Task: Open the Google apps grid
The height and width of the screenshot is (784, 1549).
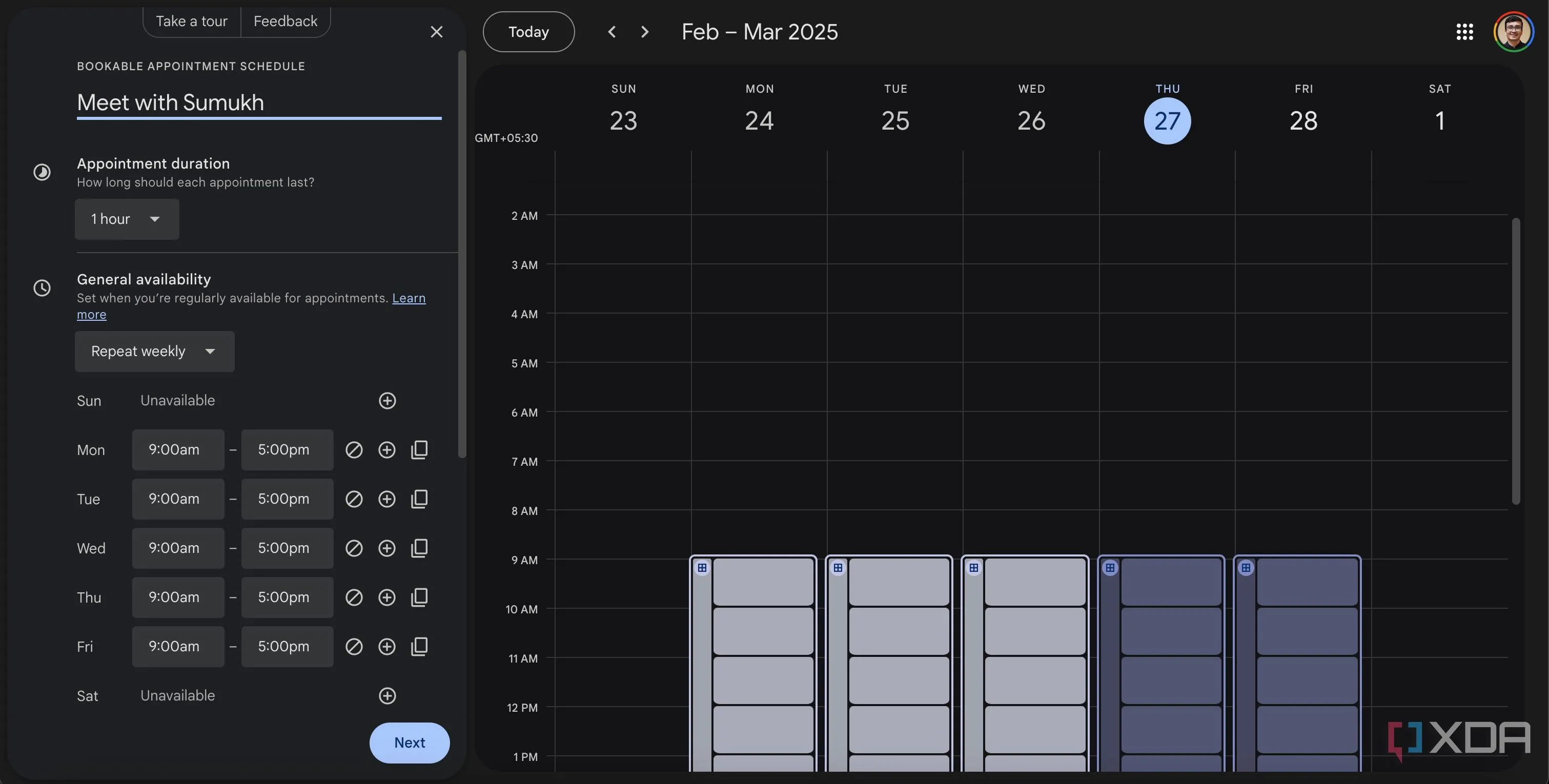Action: (1464, 32)
